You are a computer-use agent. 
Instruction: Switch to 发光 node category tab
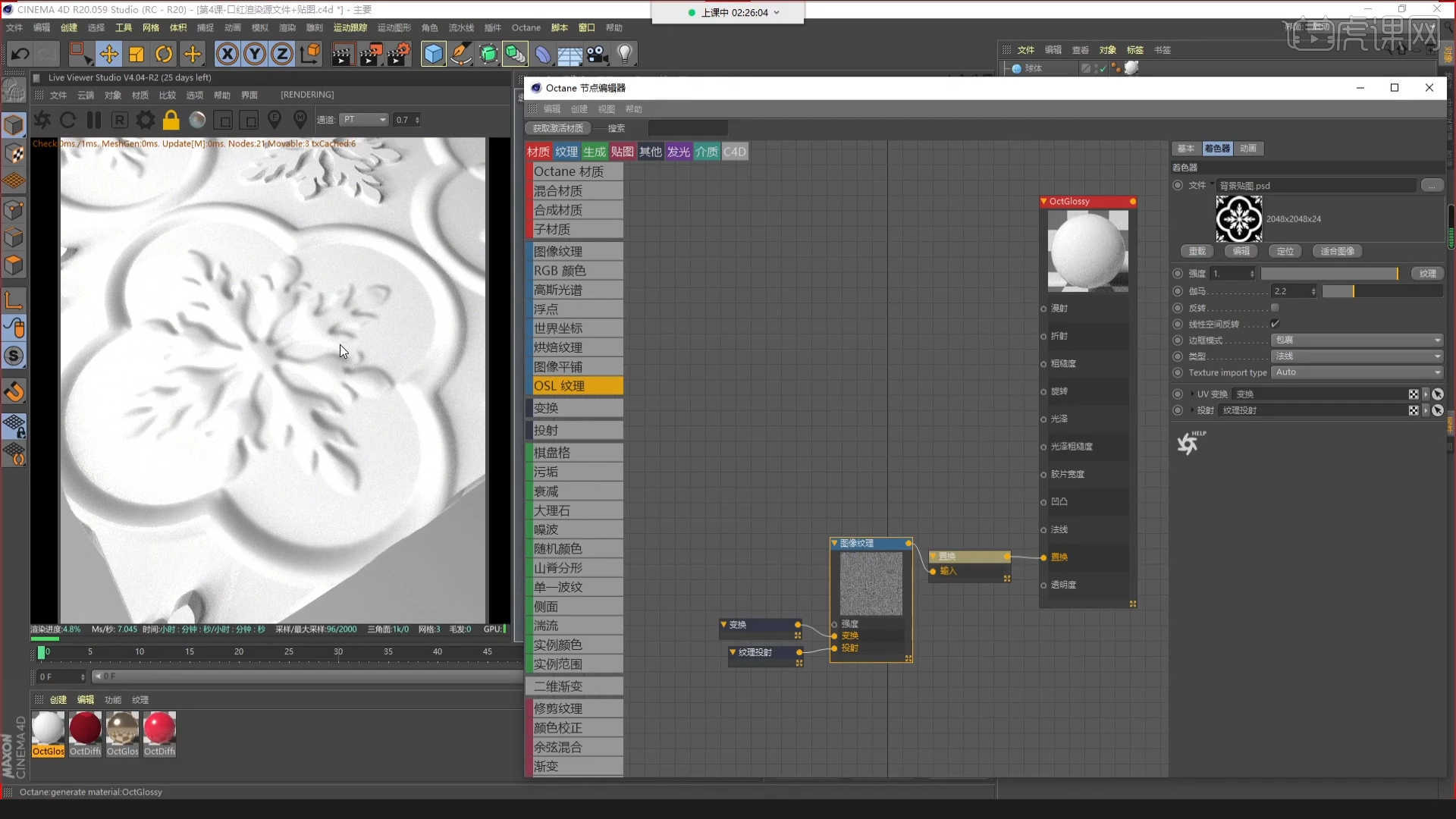pyautogui.click(x=679, y=152)
